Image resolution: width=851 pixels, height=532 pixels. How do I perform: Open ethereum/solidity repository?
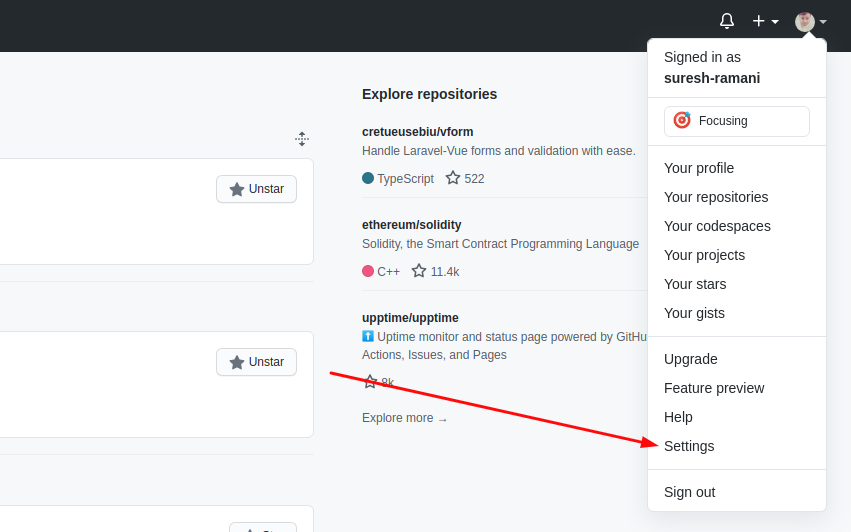click(x=411, y=225)
